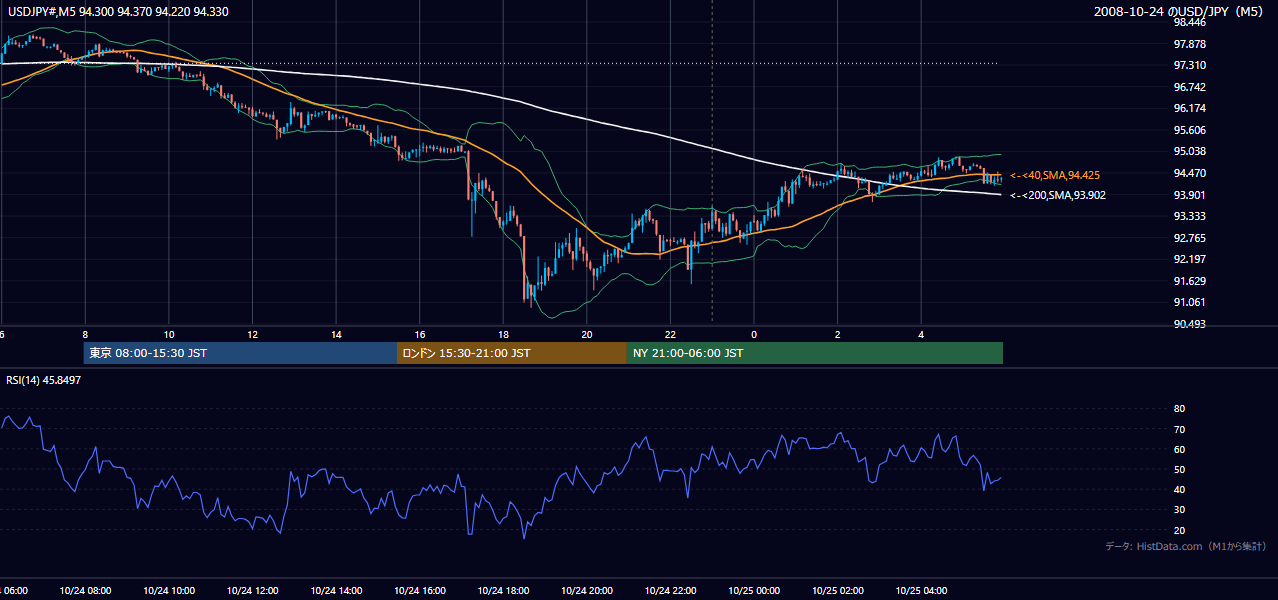Click price axis value 92.197
The width and height of the screenshot is (1278, 600).
(1189, 259)
